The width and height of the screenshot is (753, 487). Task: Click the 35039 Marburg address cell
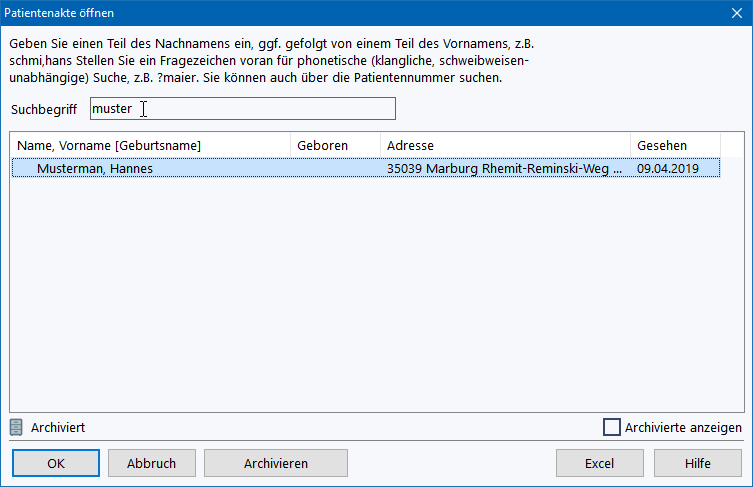pos(504,168)
